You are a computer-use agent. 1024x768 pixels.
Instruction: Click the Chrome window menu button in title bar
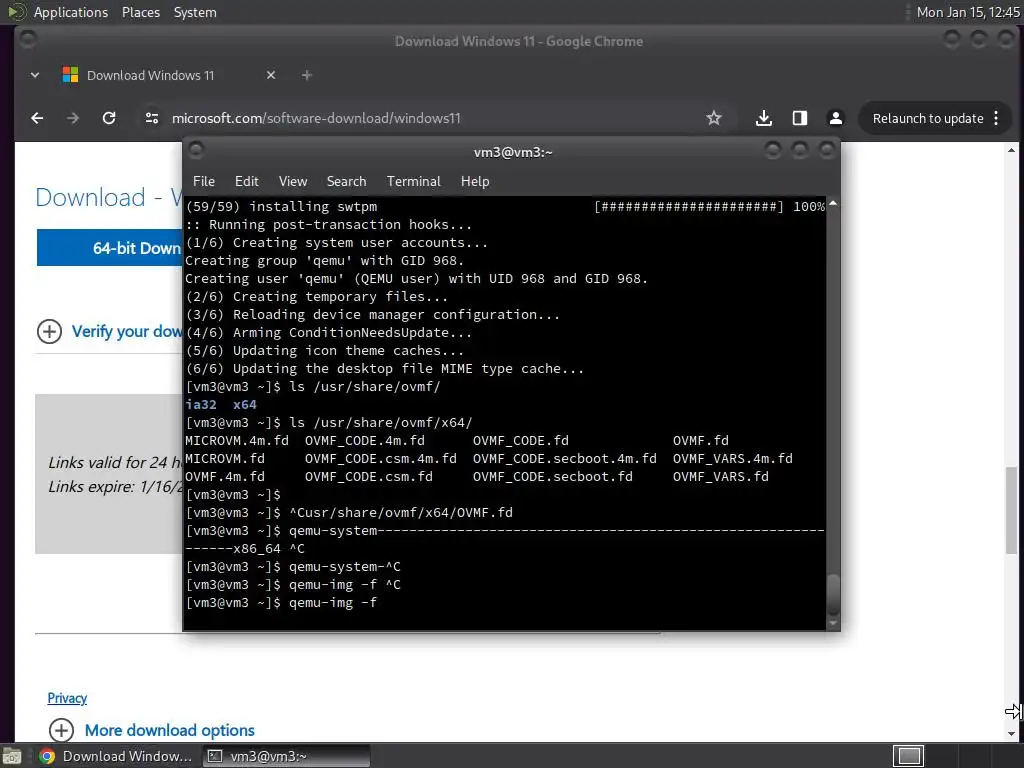click(27, 40)
